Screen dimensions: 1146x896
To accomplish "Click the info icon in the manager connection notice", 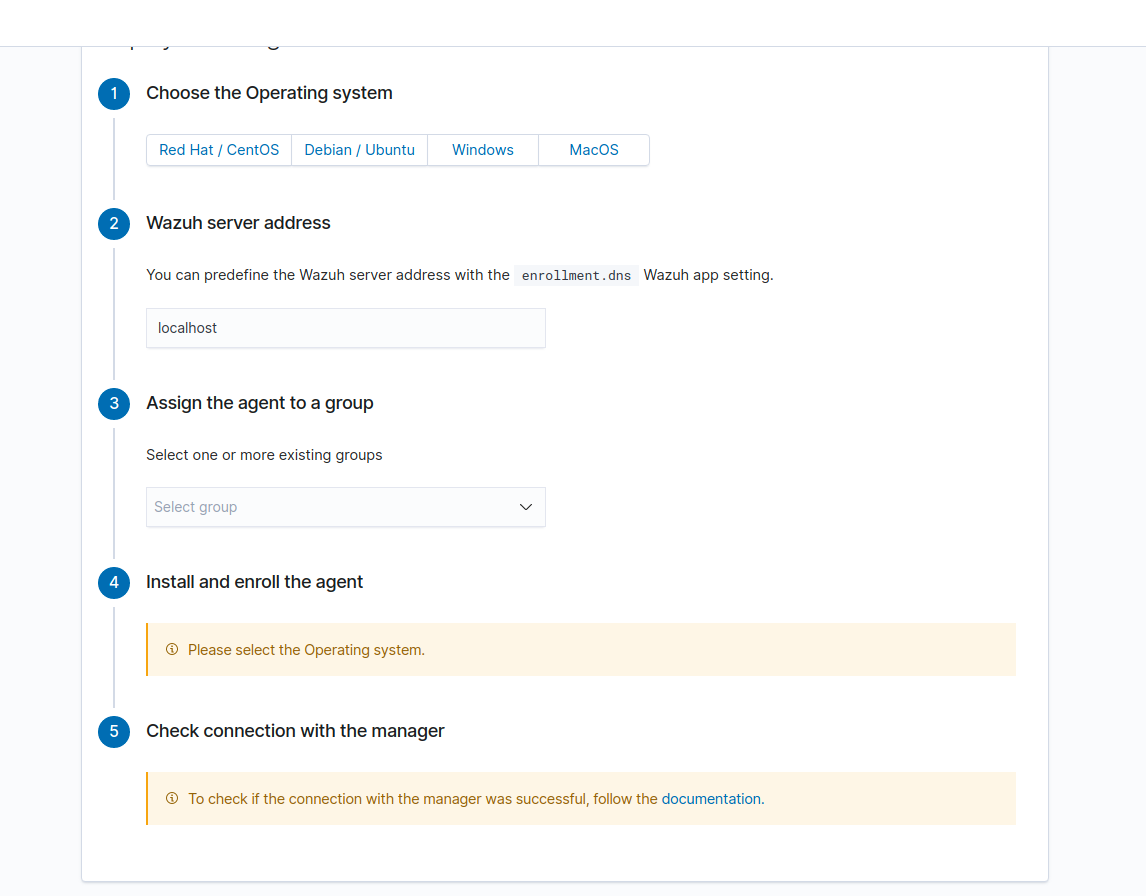I will (x=171, y=798).
